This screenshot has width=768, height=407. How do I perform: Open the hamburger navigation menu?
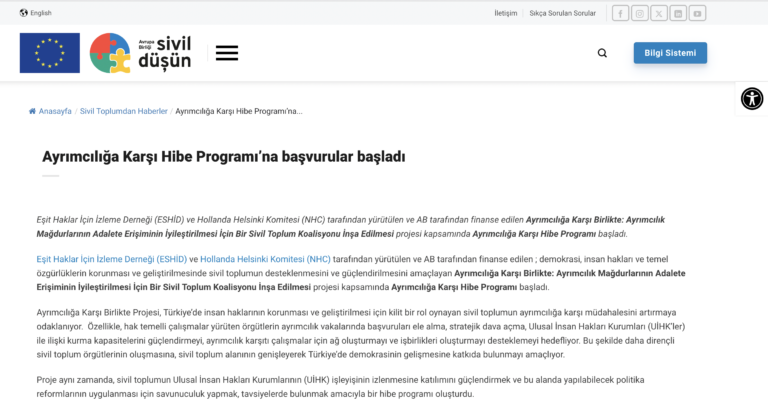tap(227, 53)
